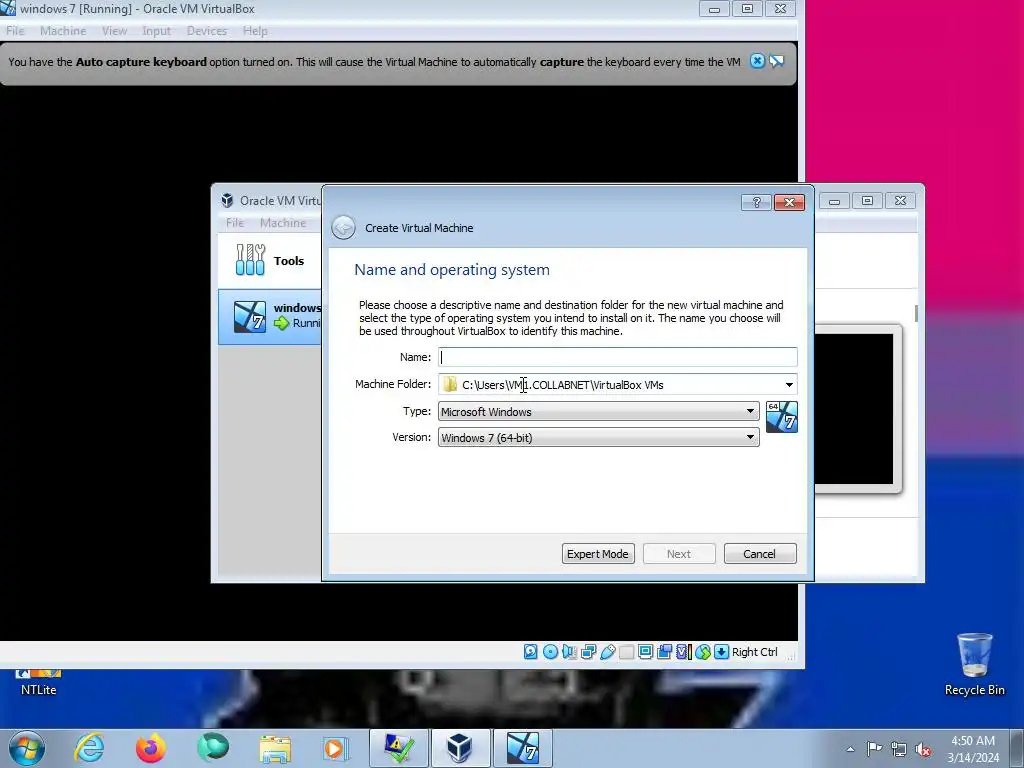
Task: Click the muted volume tray icon
Action: tap(923, 749)
